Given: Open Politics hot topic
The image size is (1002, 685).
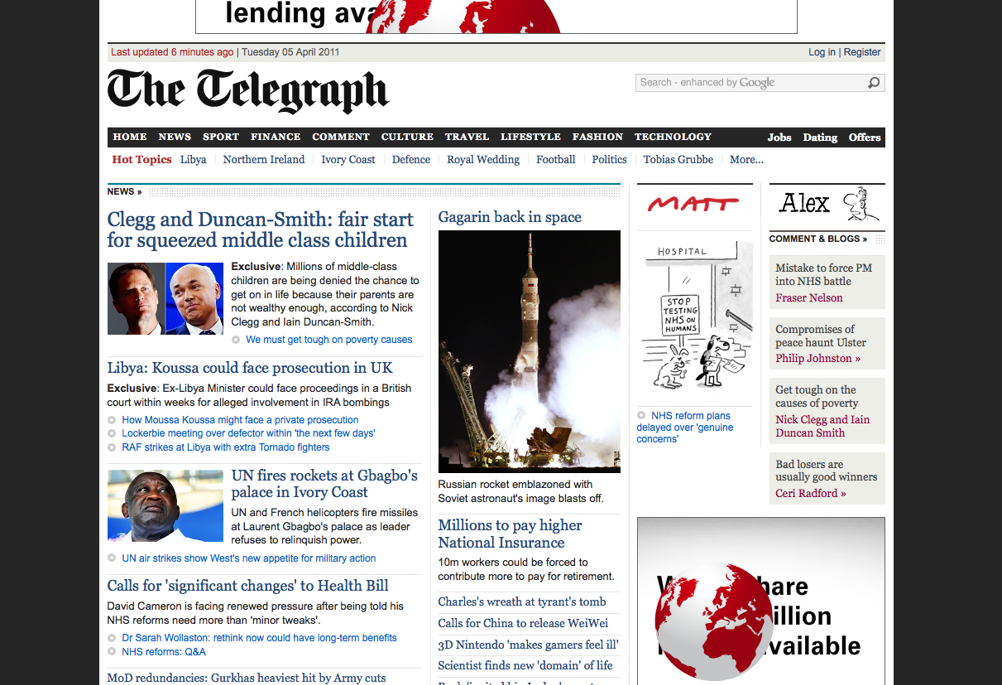Looking at the screenshot, I should [x=609, y=160].
